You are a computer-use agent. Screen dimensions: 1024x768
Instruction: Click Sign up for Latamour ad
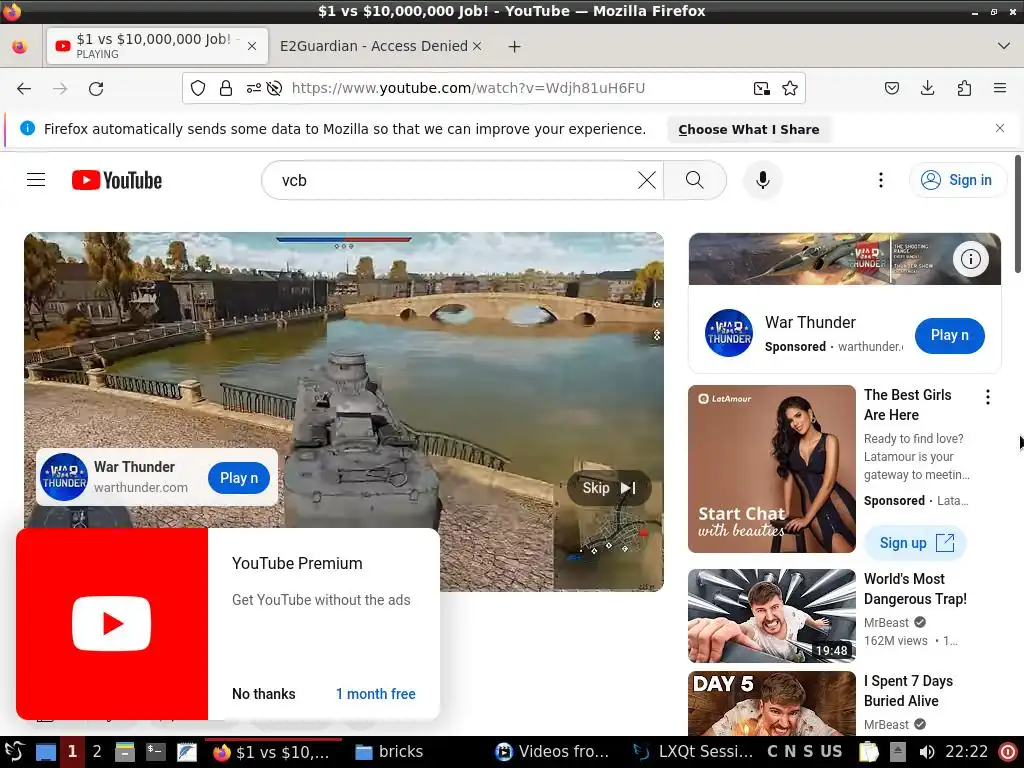(915, 543)
